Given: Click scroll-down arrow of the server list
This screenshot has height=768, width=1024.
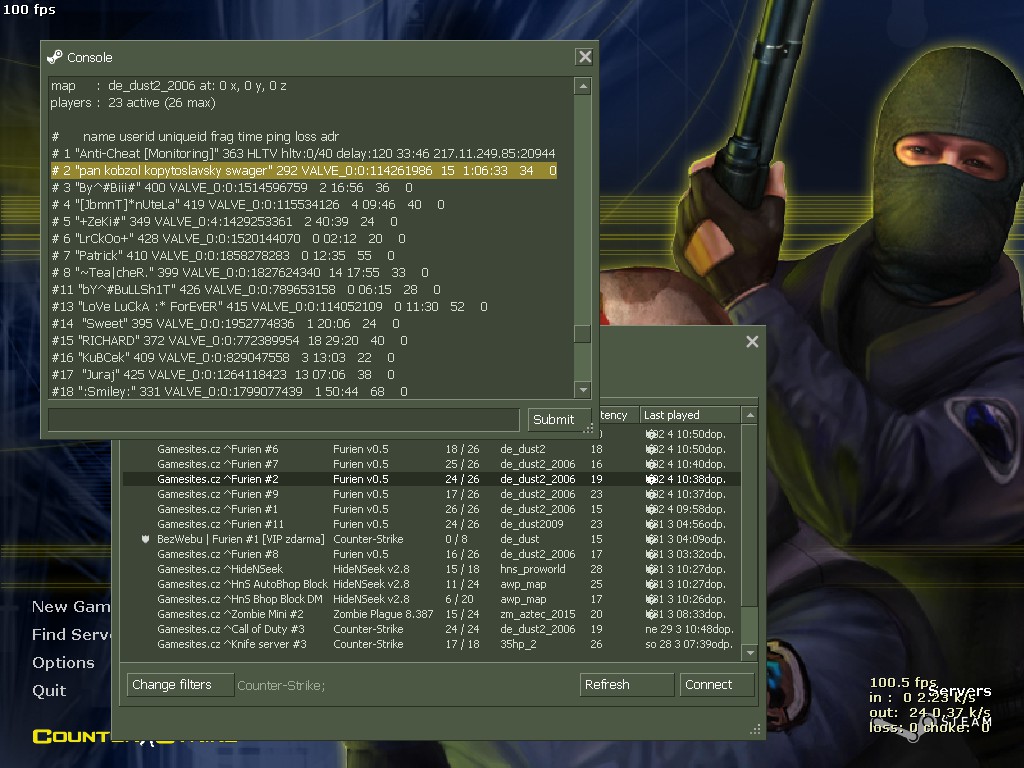Looking at the screenshot, I should coord(750,652).
